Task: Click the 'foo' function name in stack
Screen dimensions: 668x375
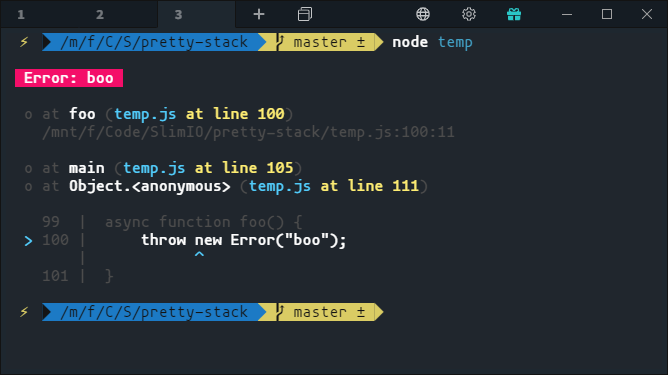Action: pos(82,114)
